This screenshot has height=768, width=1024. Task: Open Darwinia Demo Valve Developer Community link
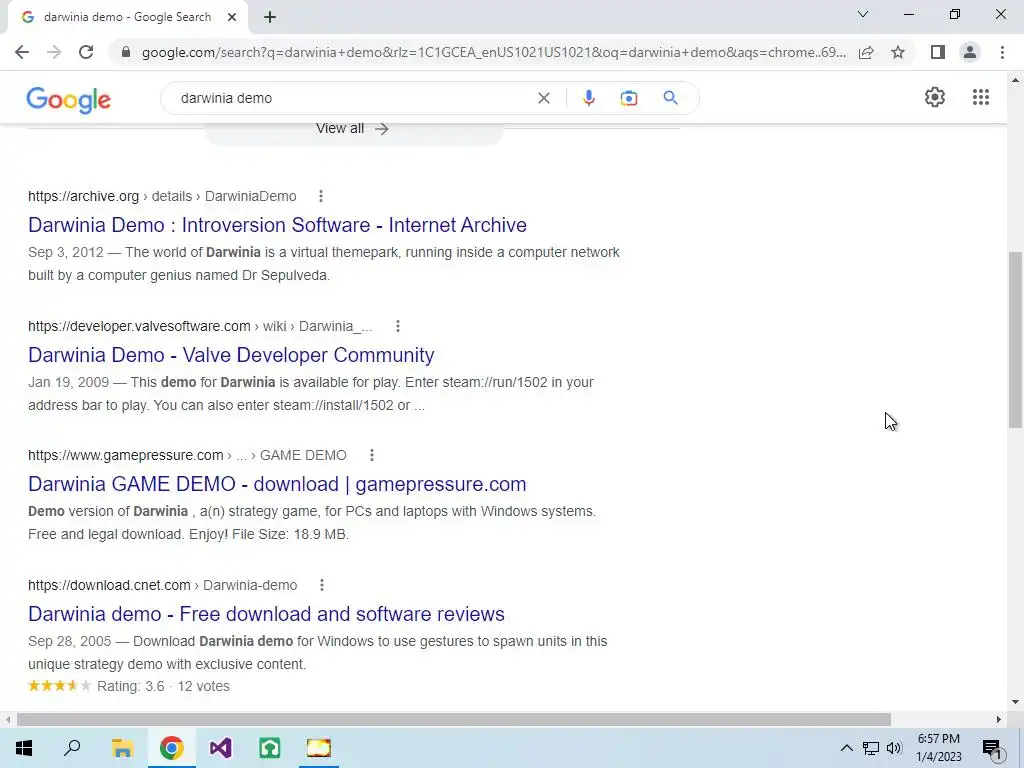tap(231, 355)
